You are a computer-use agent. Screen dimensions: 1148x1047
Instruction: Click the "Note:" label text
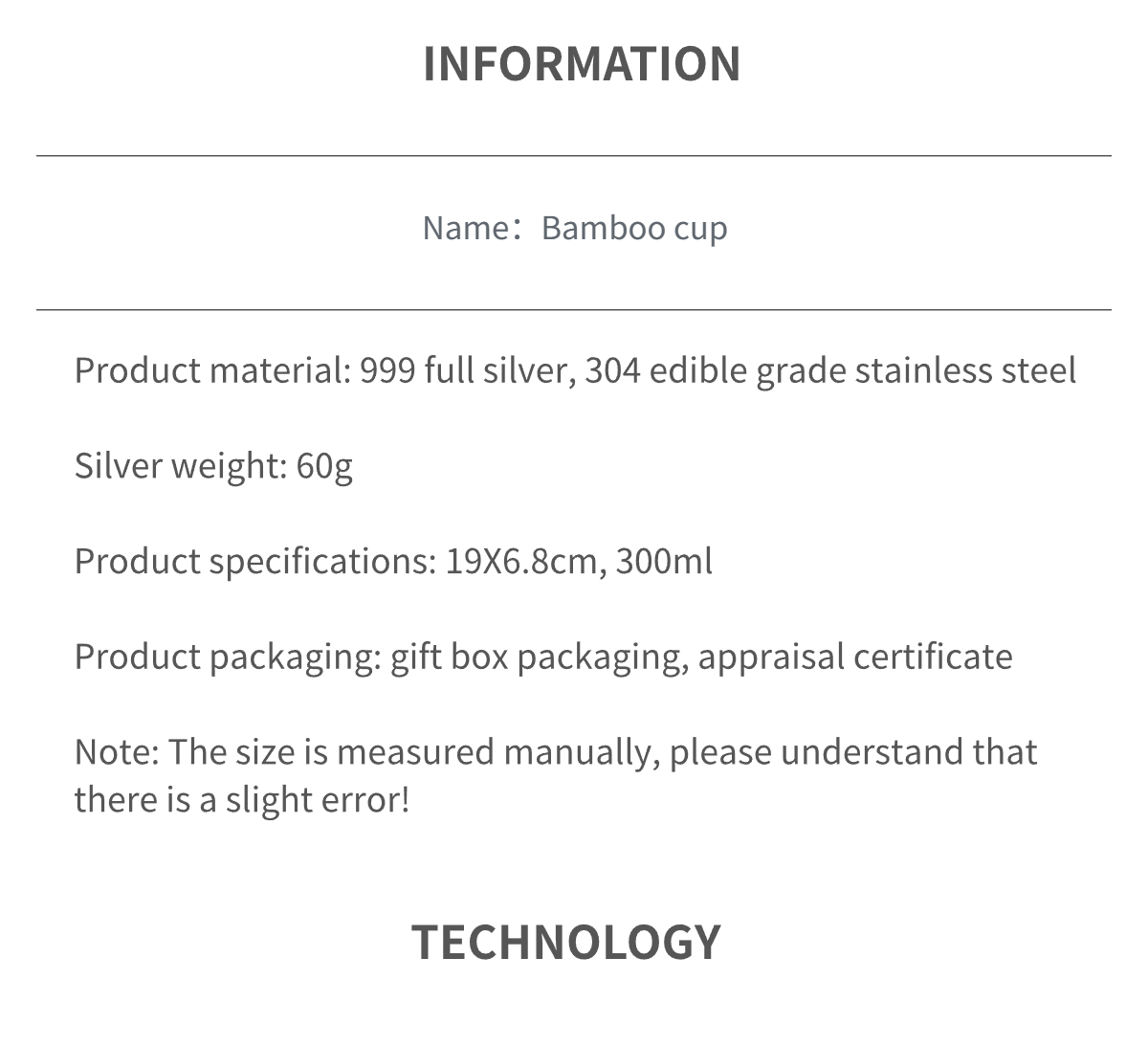[x=117, y=752]
